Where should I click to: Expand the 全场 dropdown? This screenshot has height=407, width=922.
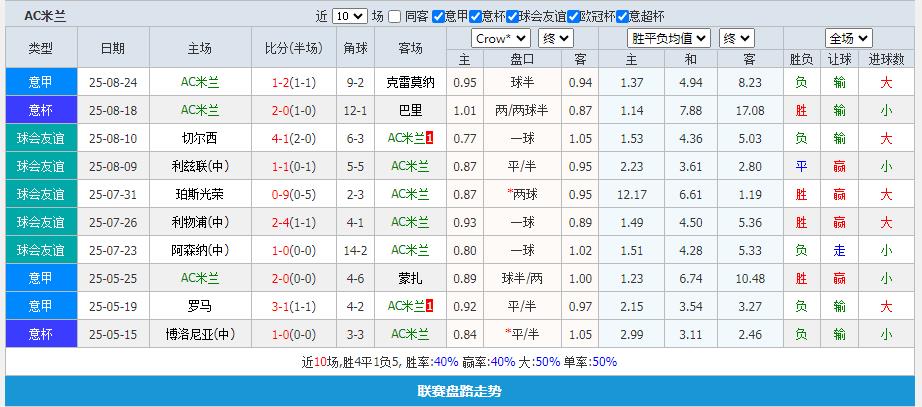coord(849,38)
